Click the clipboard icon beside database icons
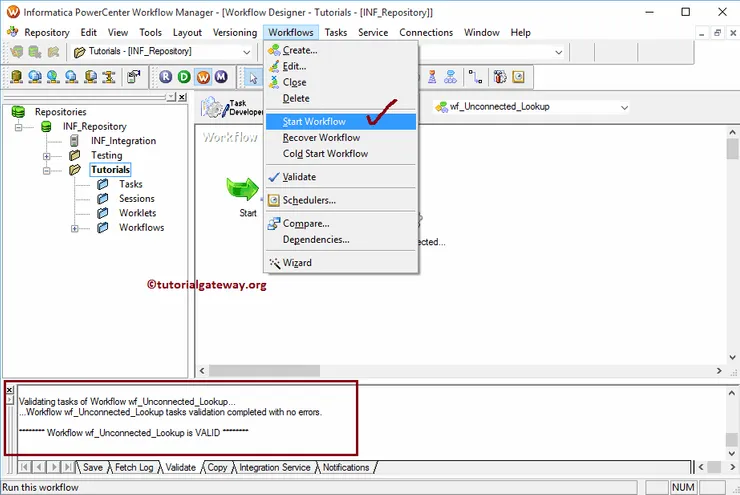 [134, 76]
